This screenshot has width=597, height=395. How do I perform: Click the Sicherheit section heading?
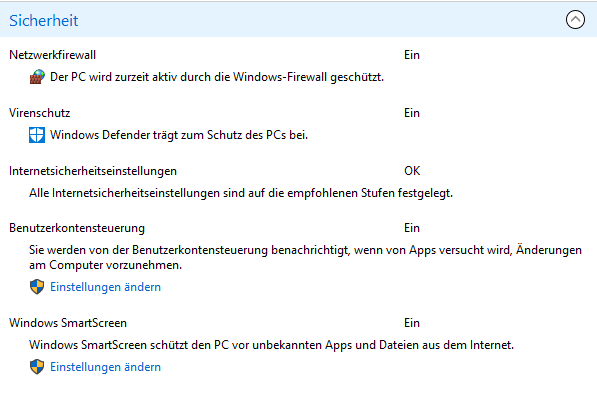coord(43,21)
